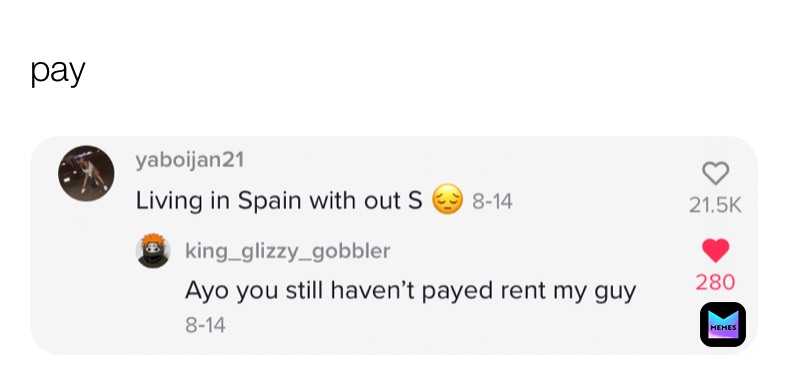Viewport: 788px width, 385px height.
Task: Open the king_glizzy_gobbler username link
Action: click(287, 251)
